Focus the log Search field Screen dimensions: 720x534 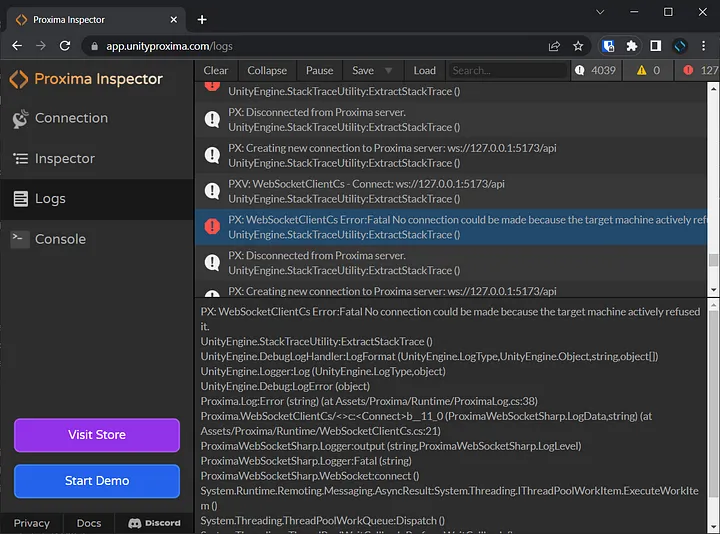point(507,71)
